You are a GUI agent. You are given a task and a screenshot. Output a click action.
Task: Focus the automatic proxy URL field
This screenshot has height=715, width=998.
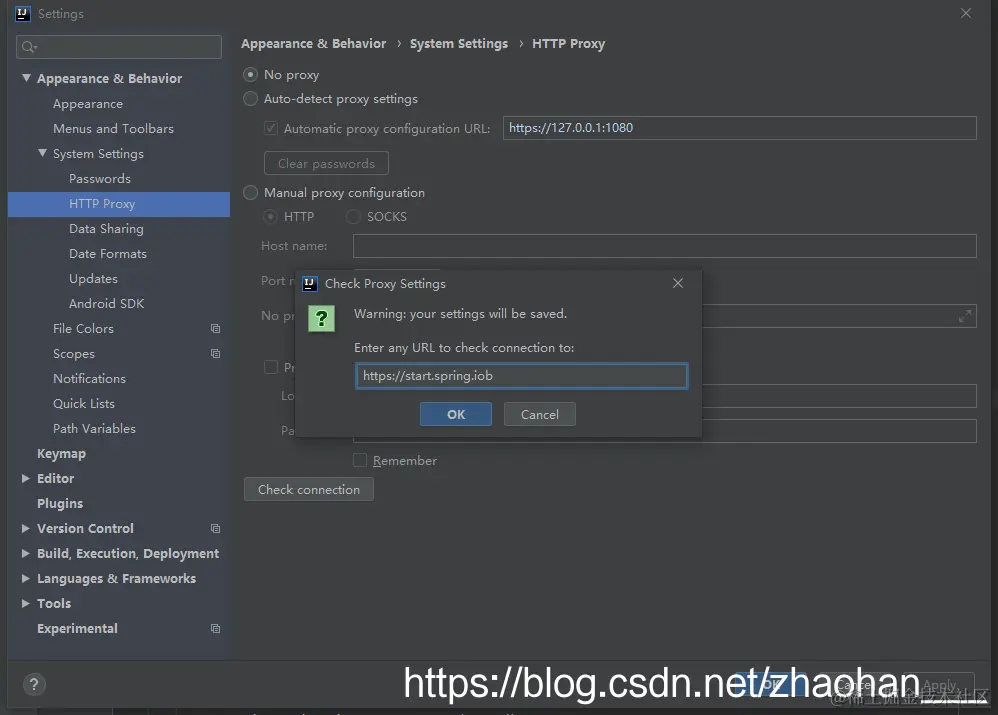(x=740, y=128)
